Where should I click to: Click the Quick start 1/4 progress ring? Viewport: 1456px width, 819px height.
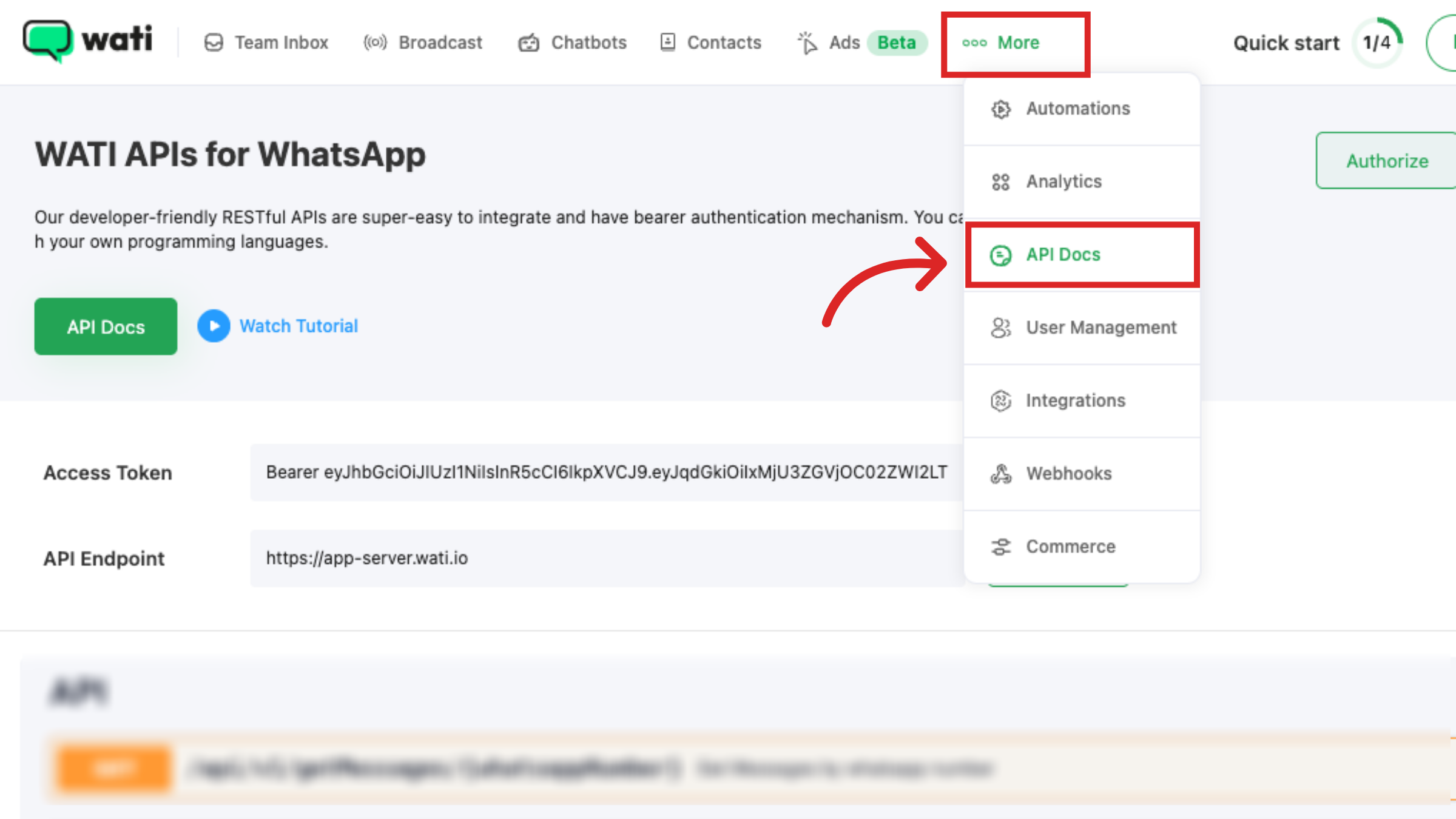coord(1377,42)
